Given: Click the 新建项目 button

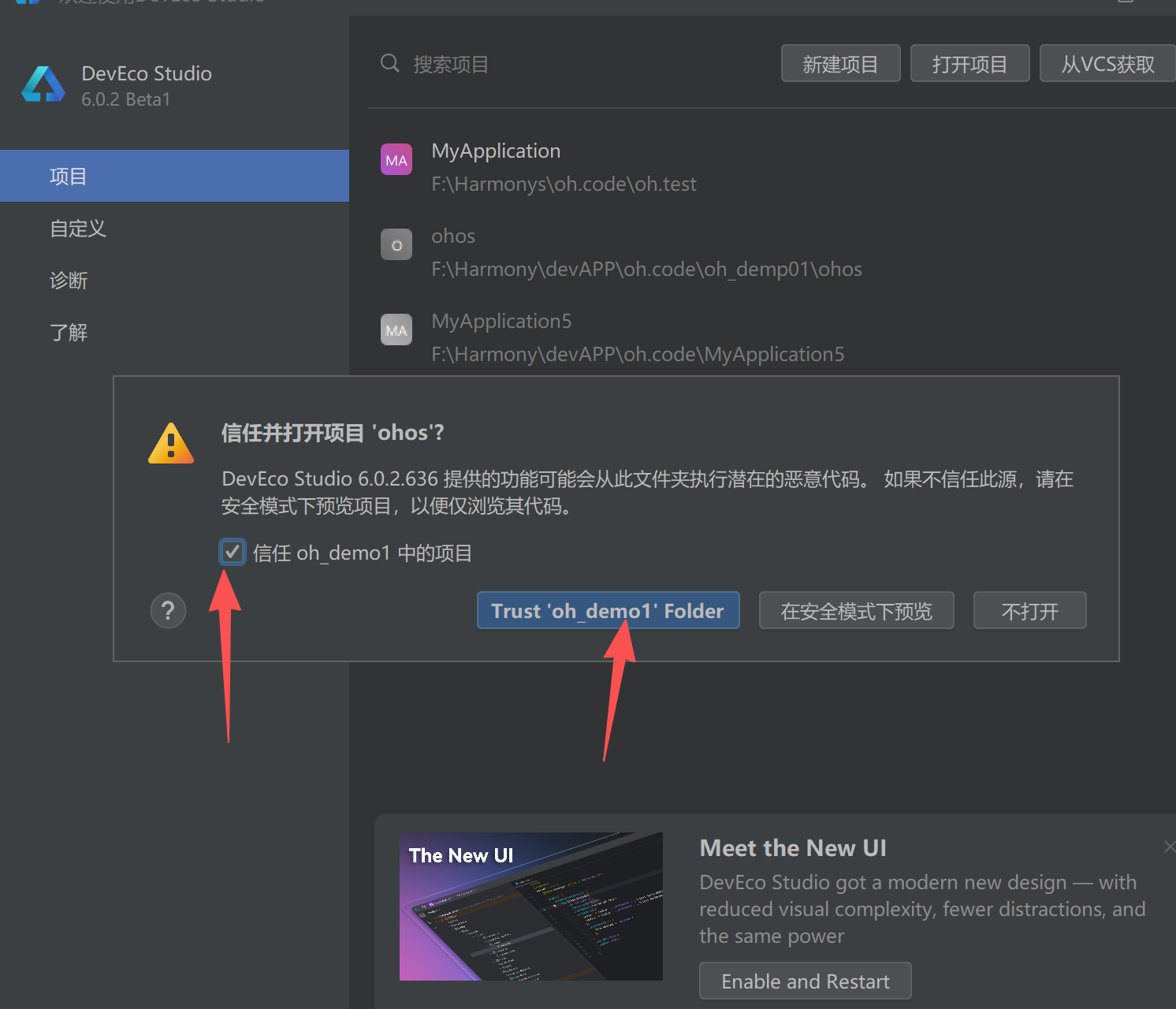Looking at the screenshot, I should coord(840,63).
